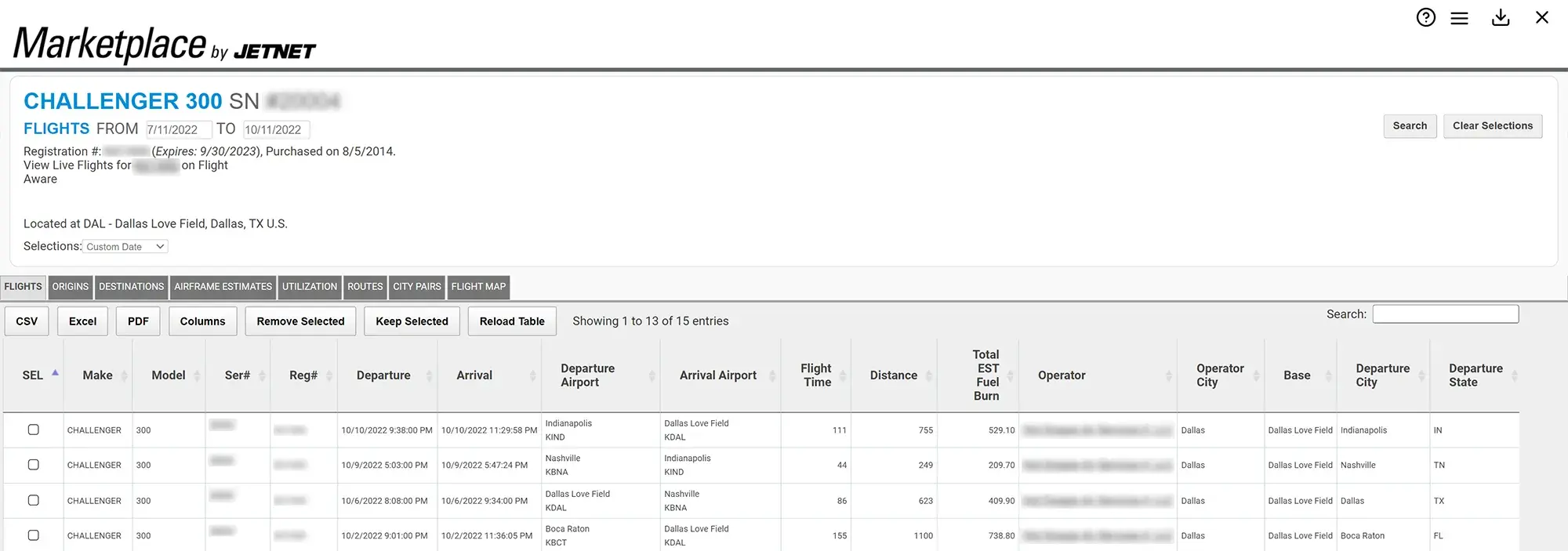Sort by SEL column arrow
The width and height of the screenshot is (1568, 551).
coord(55,373)
